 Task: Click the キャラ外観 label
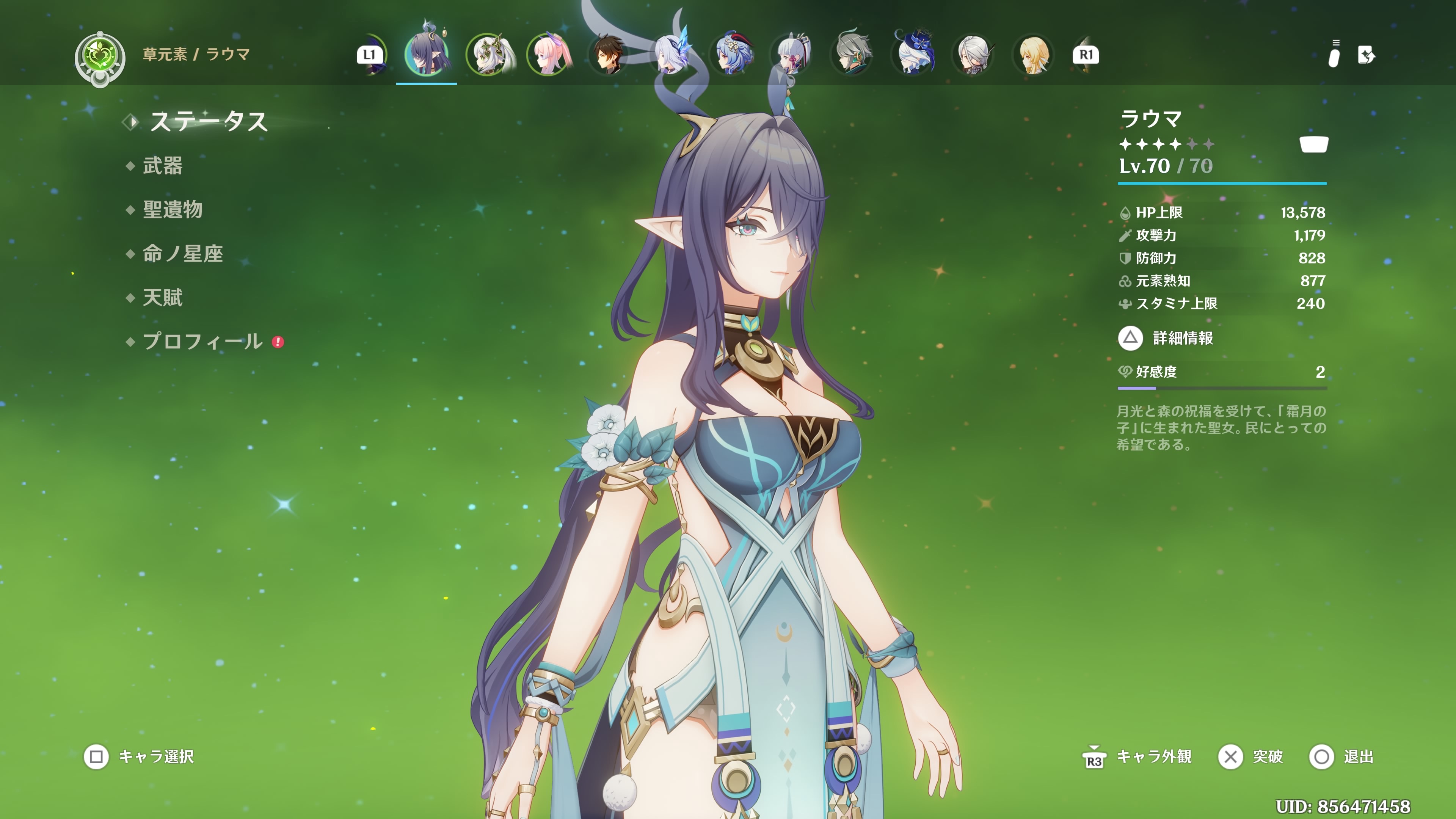[x=1154, y=757]
